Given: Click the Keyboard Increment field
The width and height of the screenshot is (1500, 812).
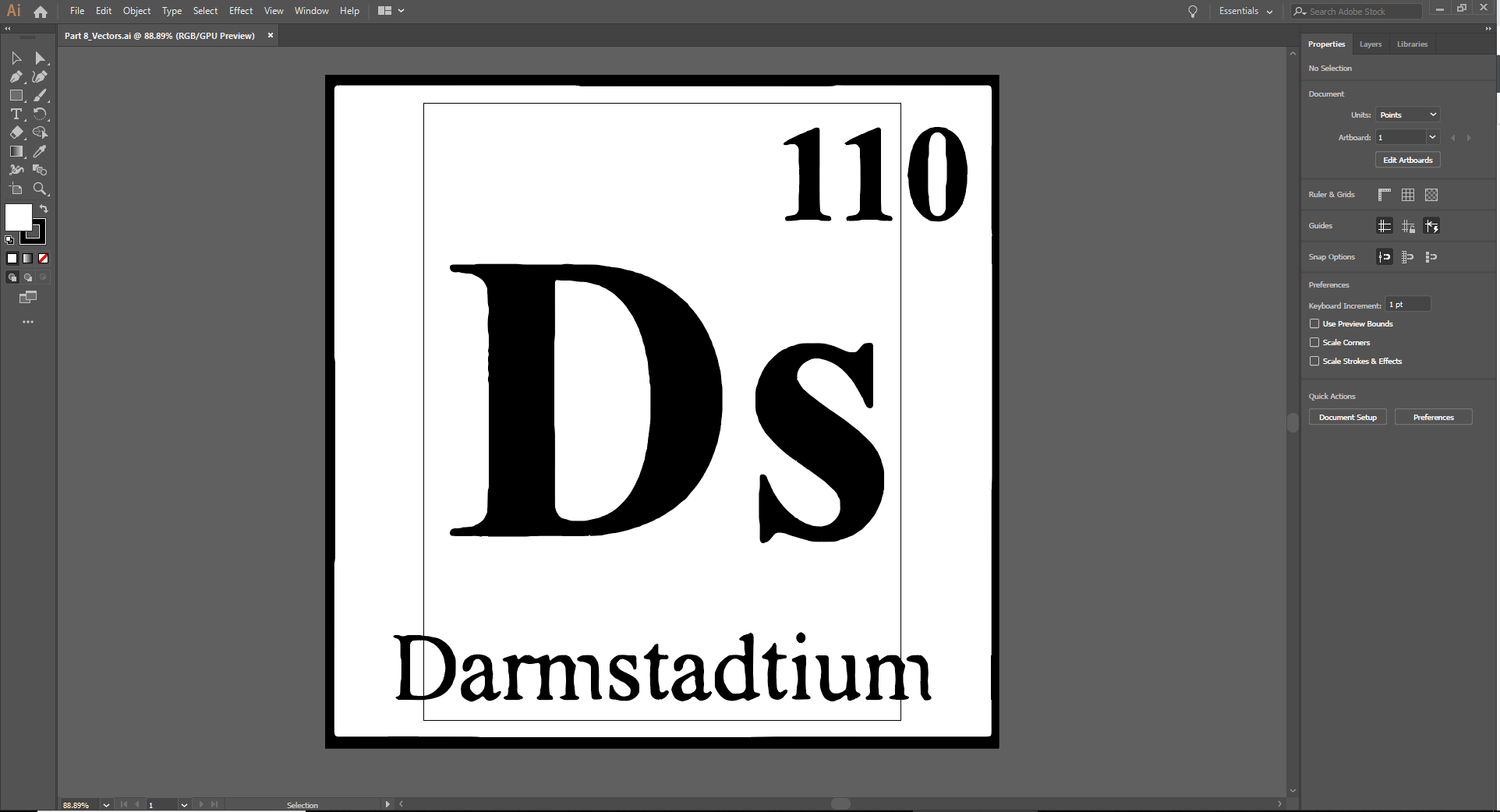Looking at the screenshot, I should 1408,305.
